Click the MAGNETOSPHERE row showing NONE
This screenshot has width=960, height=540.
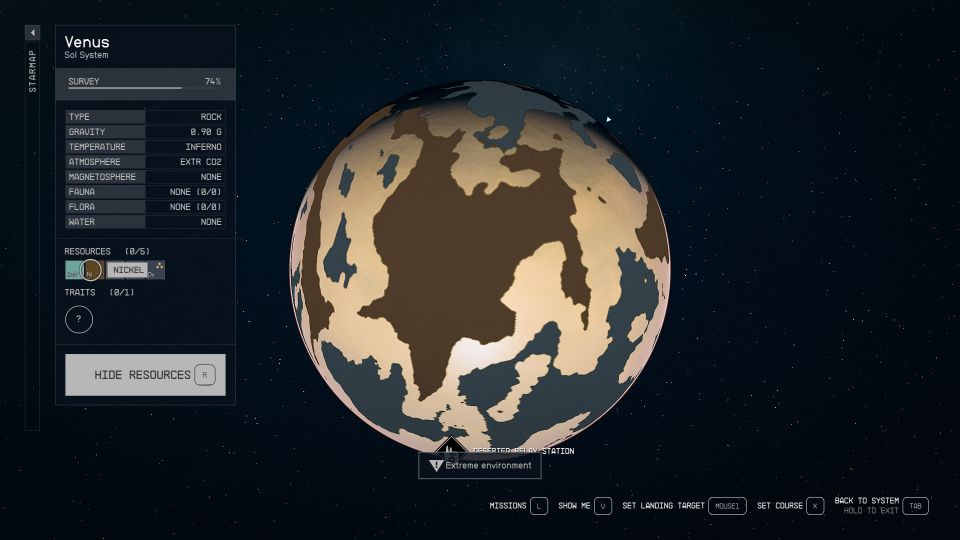145,177
